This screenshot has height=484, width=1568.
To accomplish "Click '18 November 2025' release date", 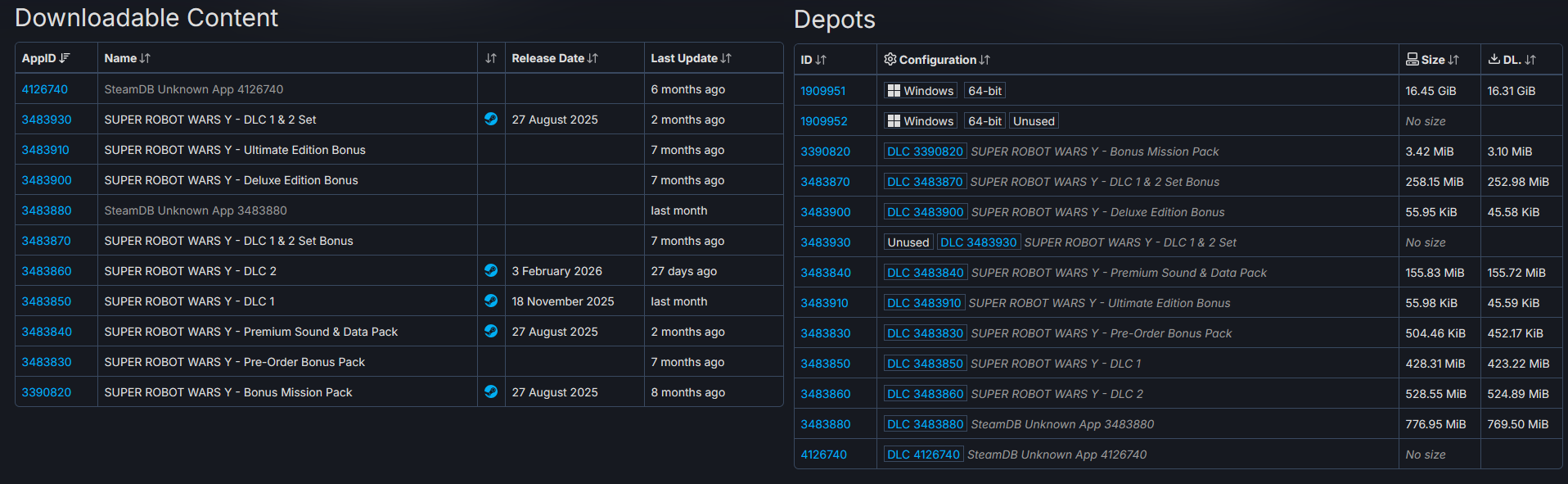I will [563, 301].
